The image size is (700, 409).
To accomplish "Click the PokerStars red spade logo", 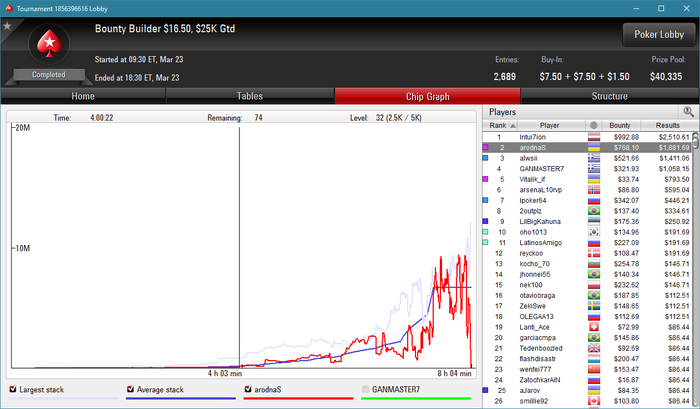I will 49,44.
